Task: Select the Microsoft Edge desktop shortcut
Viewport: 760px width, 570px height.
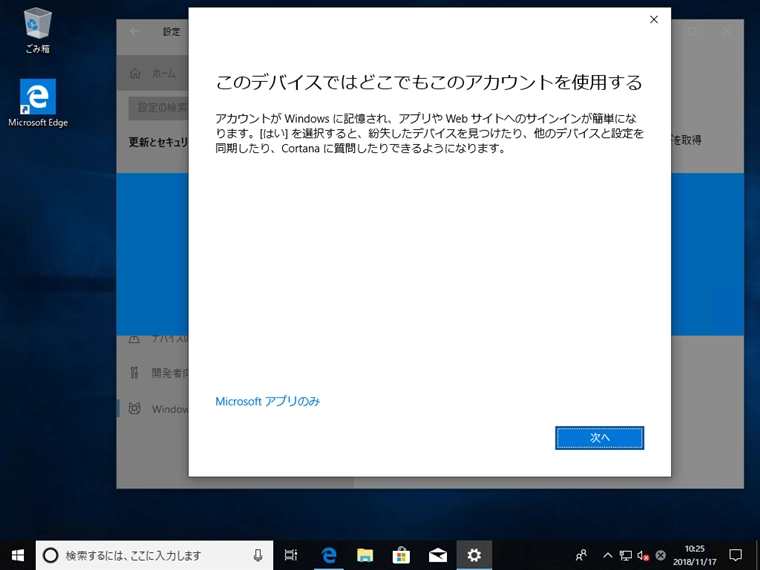Action: (x=38, y=103)
